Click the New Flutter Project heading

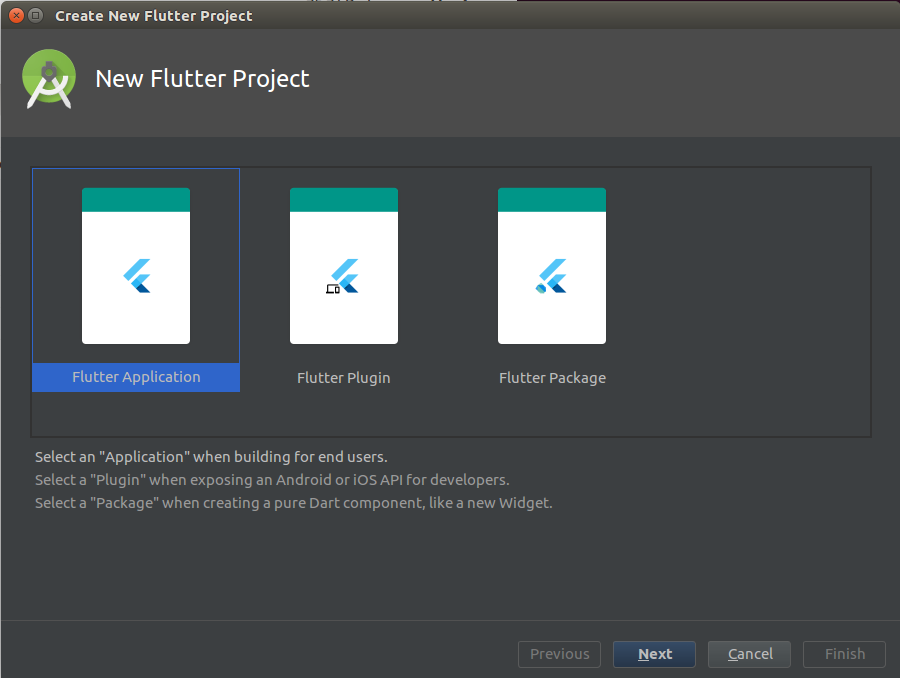pyautogui.click(x=202, y=78)
